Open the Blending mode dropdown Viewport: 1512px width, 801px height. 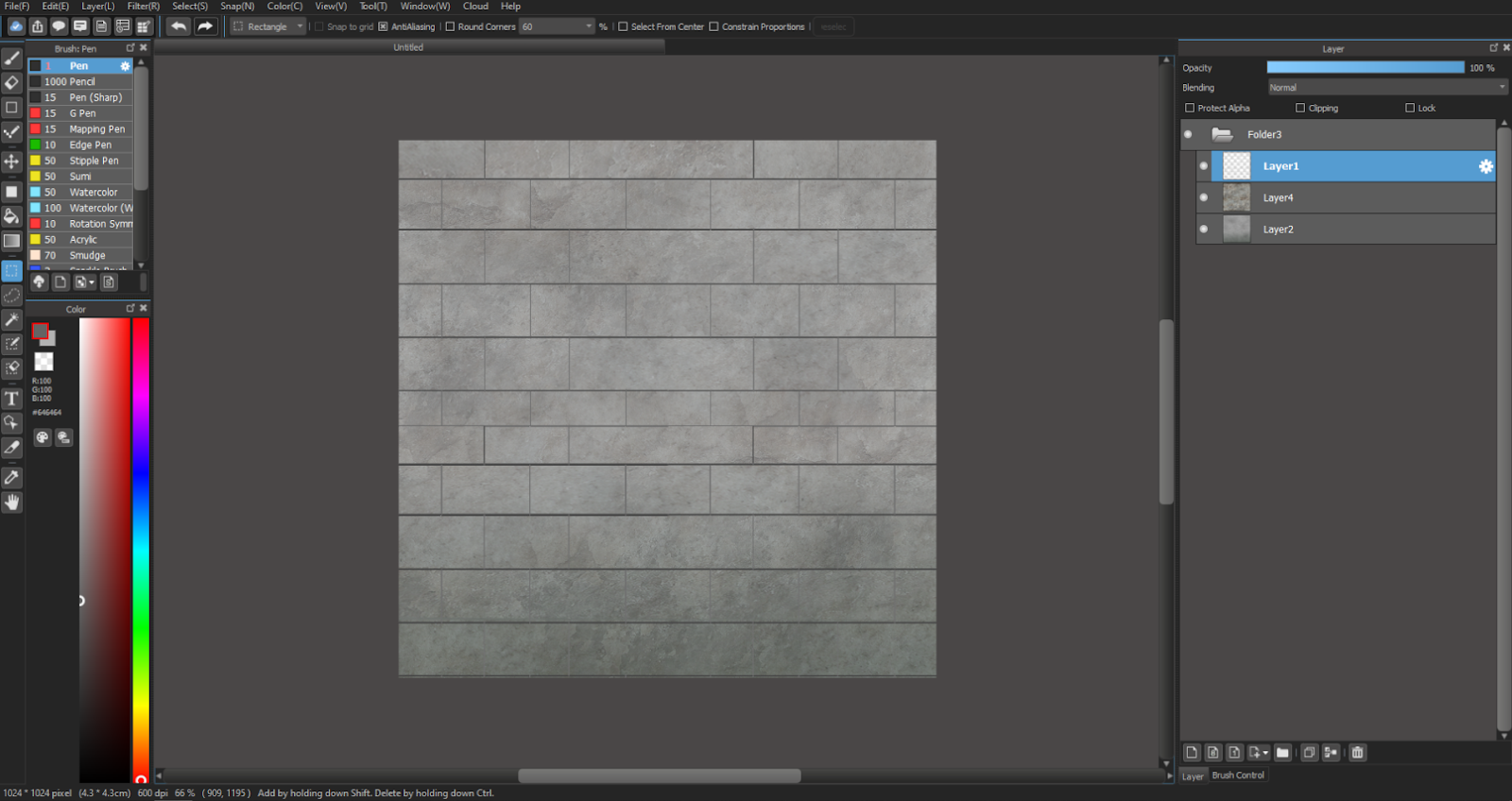pos(1386,88)
